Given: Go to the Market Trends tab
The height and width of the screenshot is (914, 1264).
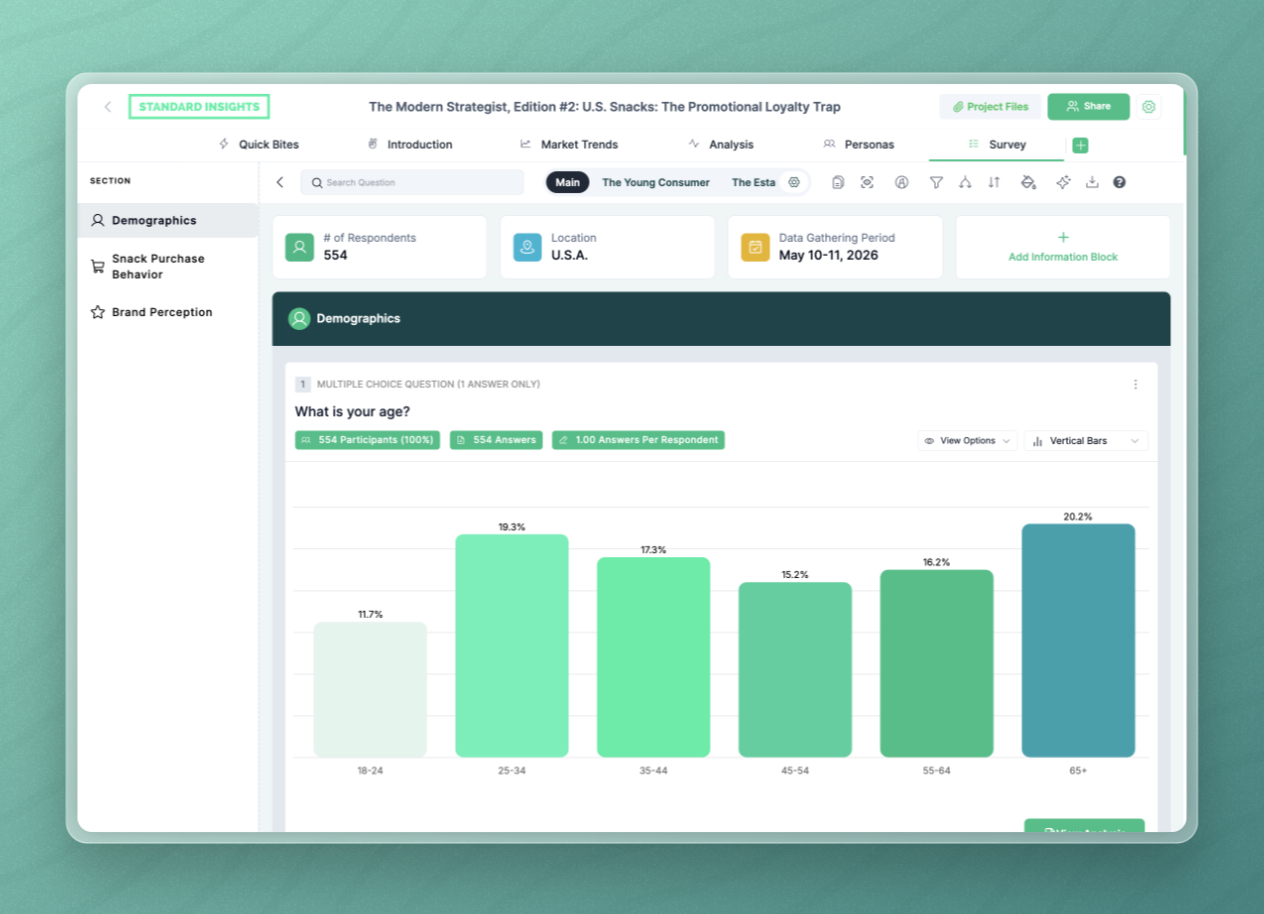Looking at the screenshot, I should click(569, 145).
